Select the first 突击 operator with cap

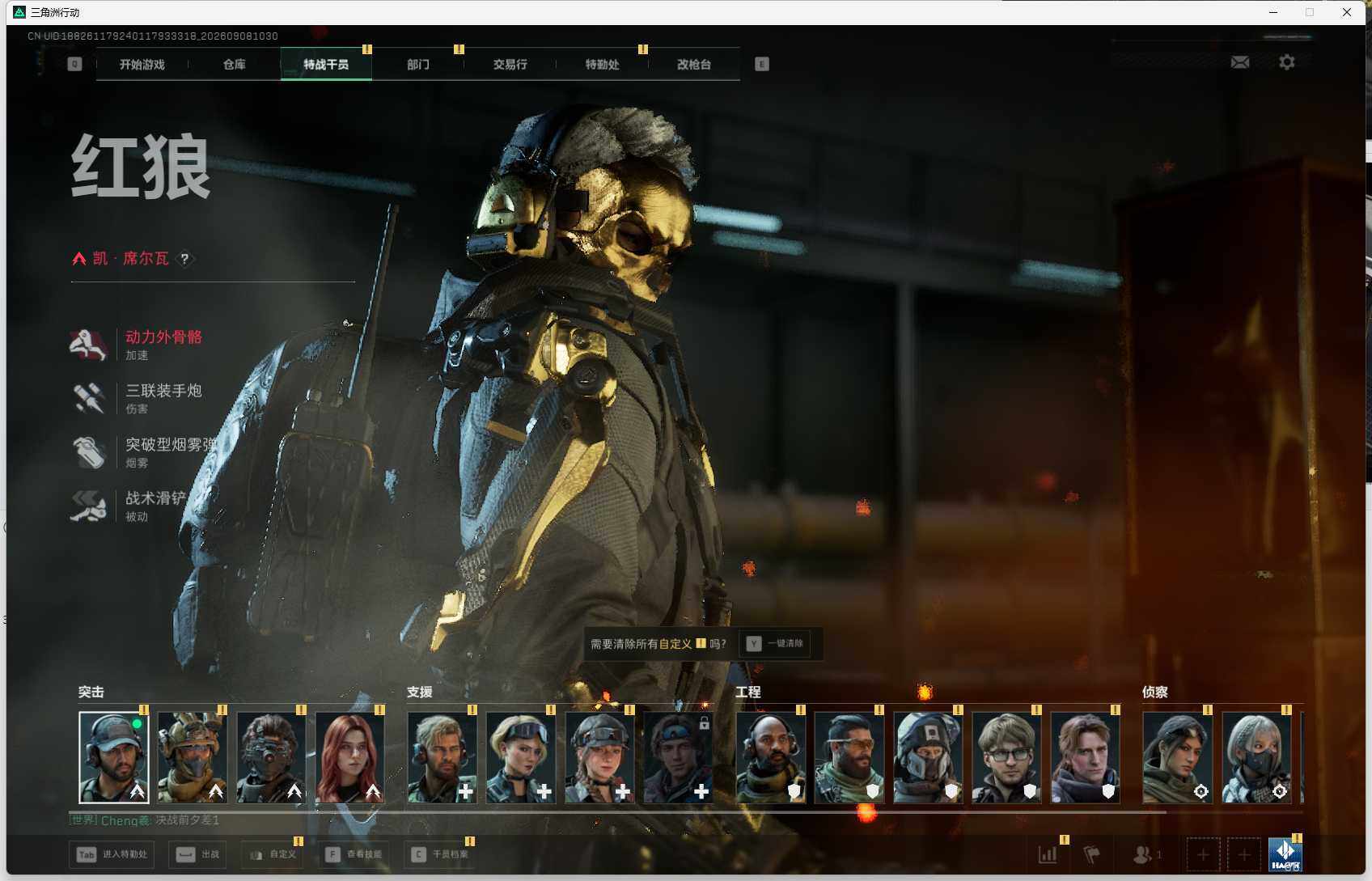(114, 757)
